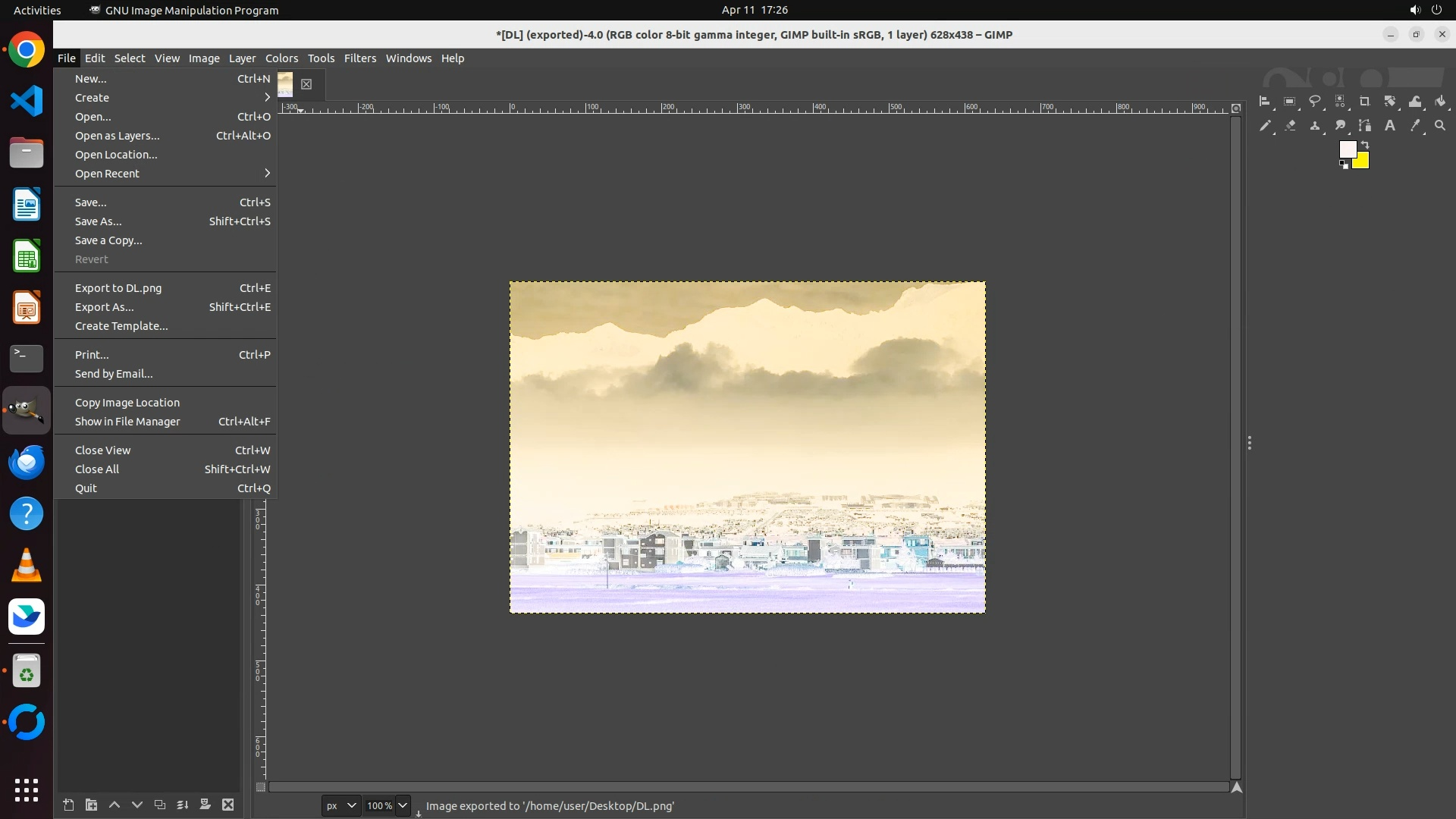Screen dimensions: 1456x819
Task: Select the Crop tool
Action: click(x=1364, y=102)
